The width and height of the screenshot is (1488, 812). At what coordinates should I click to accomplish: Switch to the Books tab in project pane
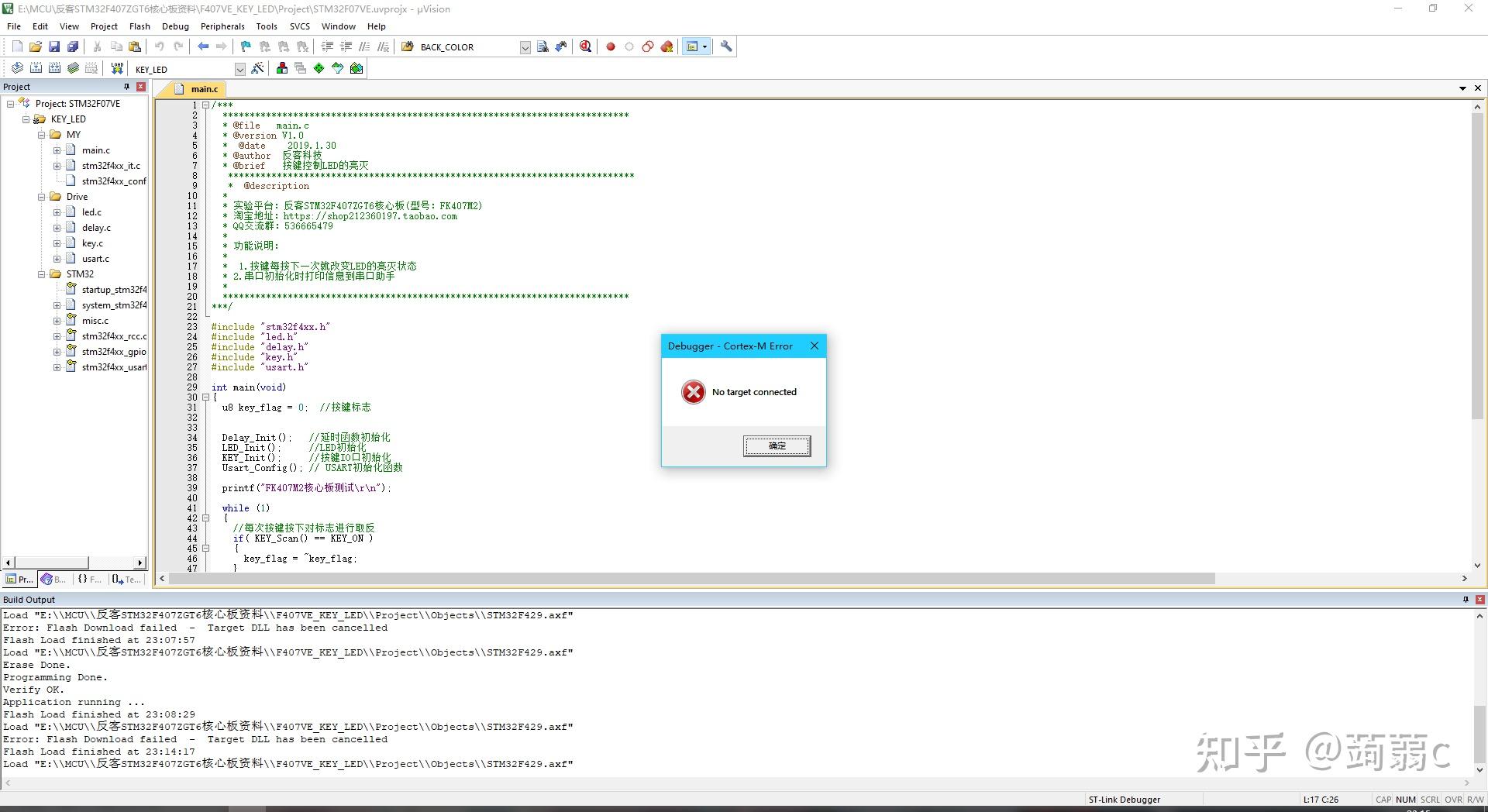53,579
